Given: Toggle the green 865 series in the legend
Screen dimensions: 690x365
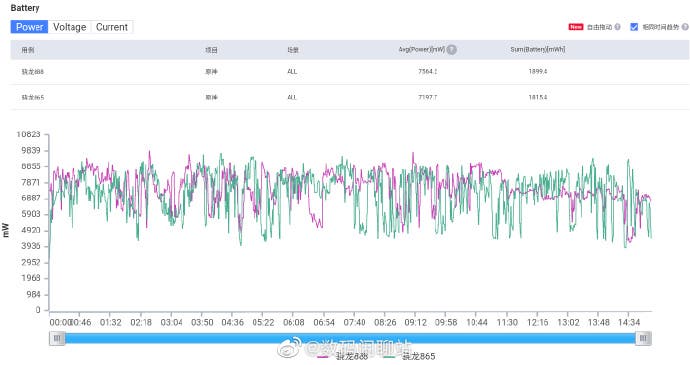Looking at the screenshot, I should [409, 356].
